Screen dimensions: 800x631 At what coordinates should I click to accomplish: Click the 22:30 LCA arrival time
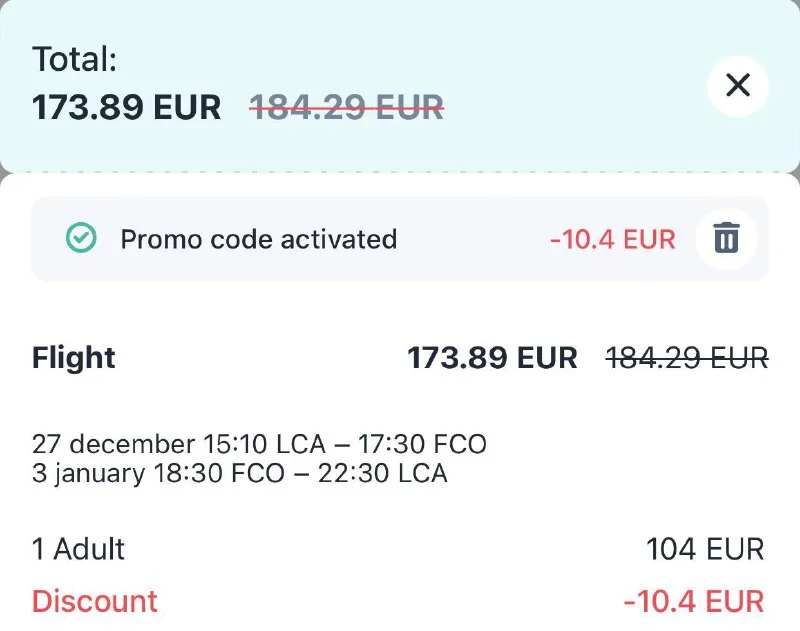click(382, 473)
